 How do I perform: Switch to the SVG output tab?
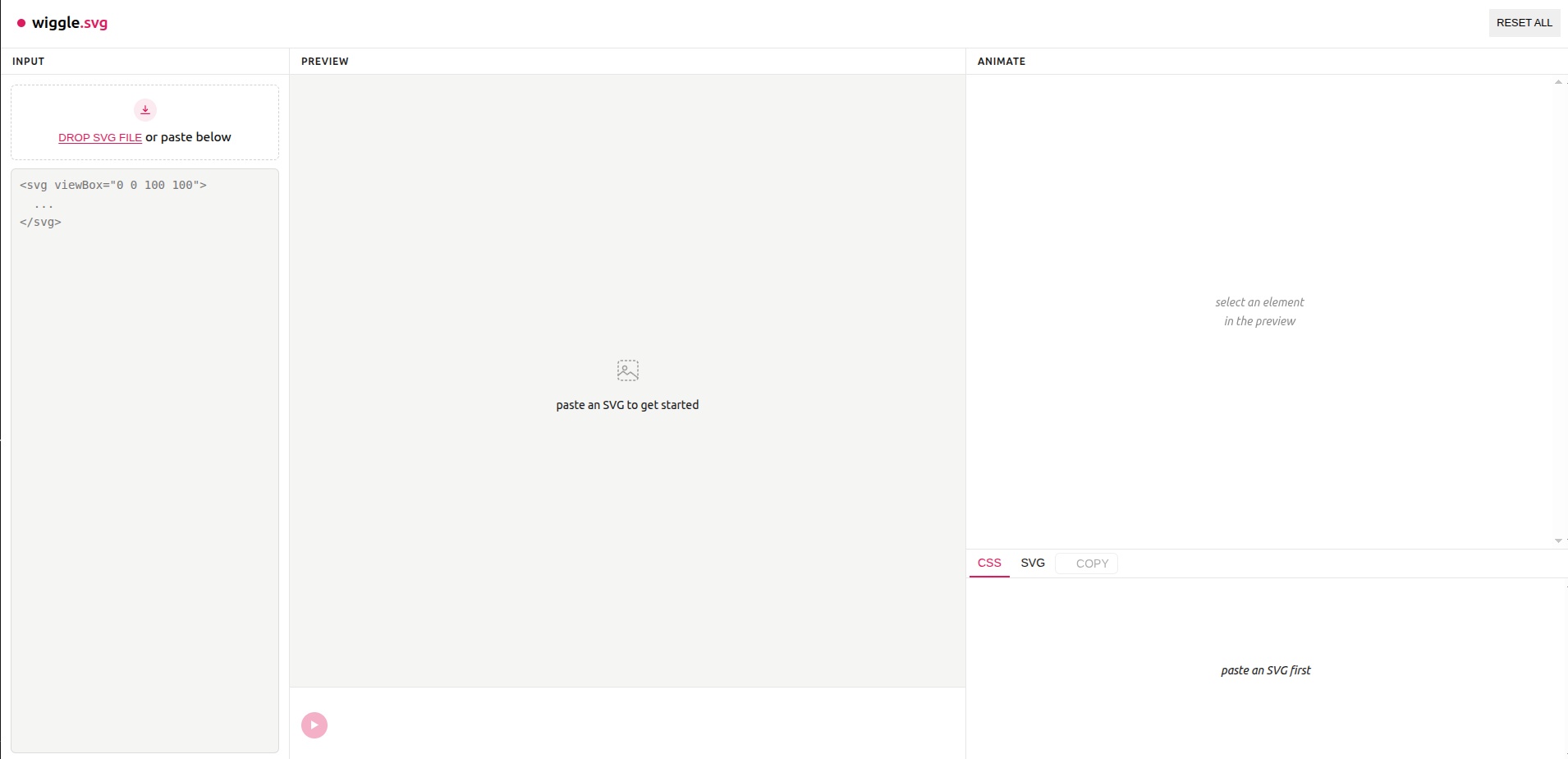pos(1033,563)
